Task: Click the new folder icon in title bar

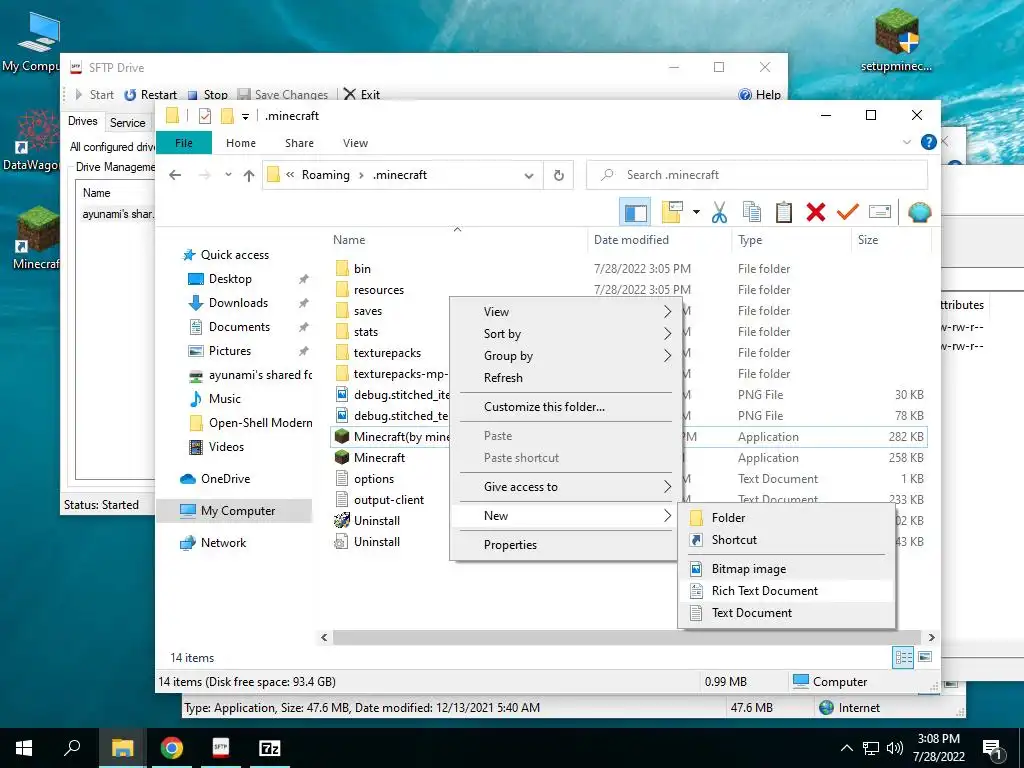Action: (x=227, y=116)
